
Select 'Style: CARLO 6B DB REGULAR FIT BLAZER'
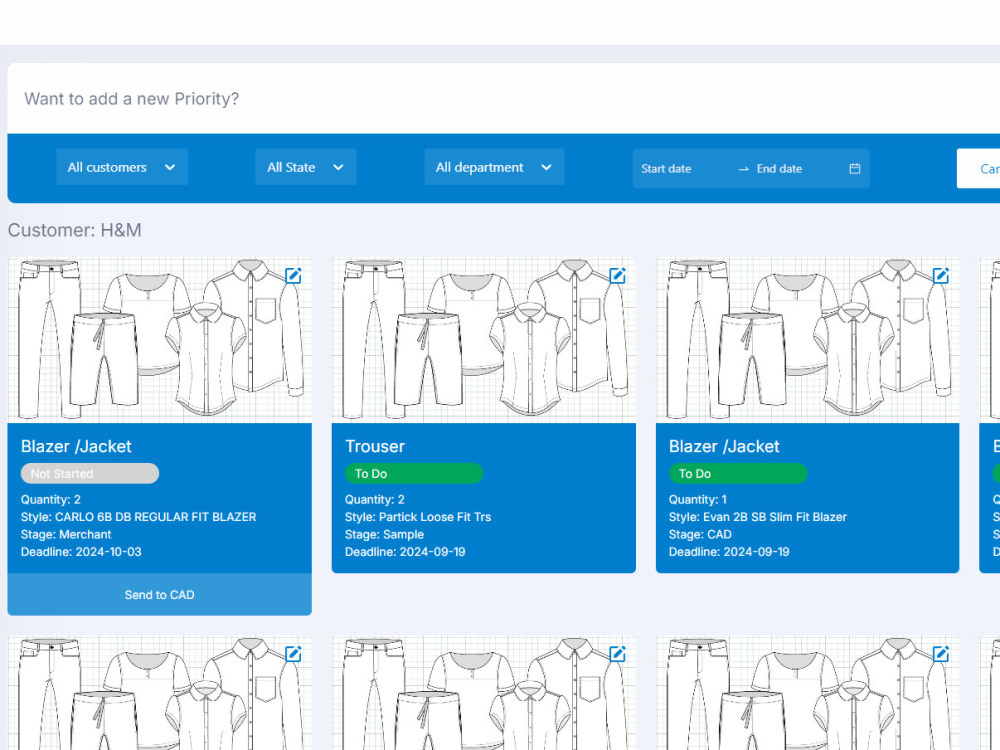138,517
